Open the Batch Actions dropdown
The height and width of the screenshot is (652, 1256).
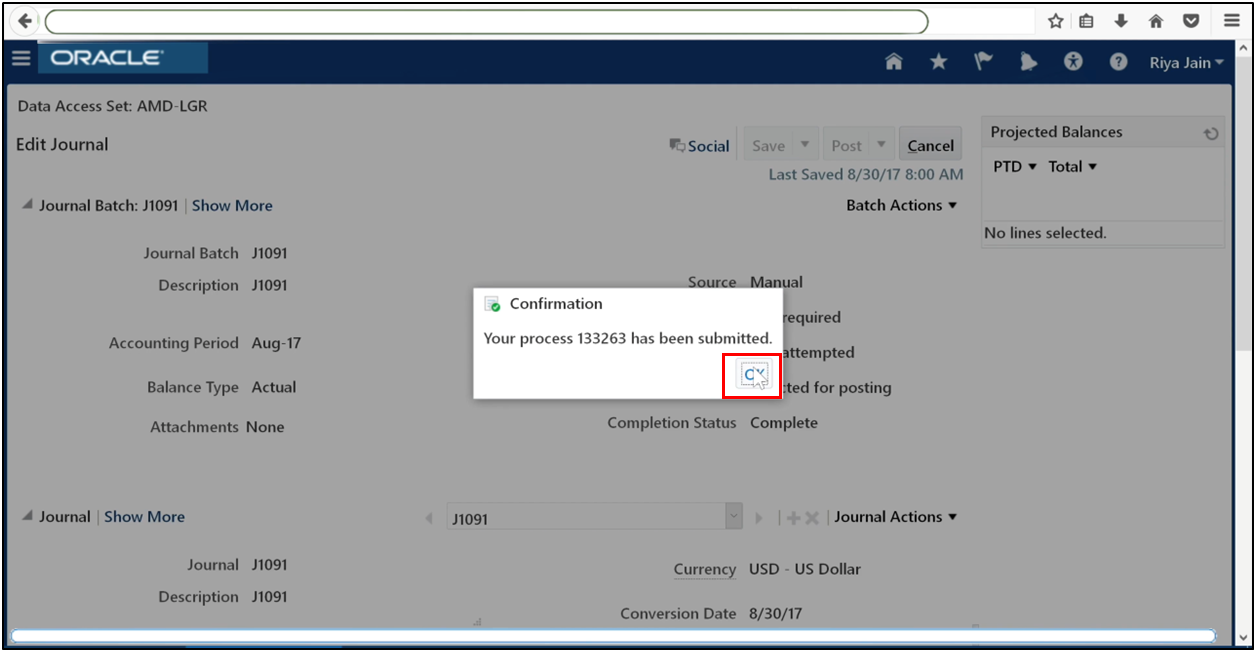pos(902,205)
